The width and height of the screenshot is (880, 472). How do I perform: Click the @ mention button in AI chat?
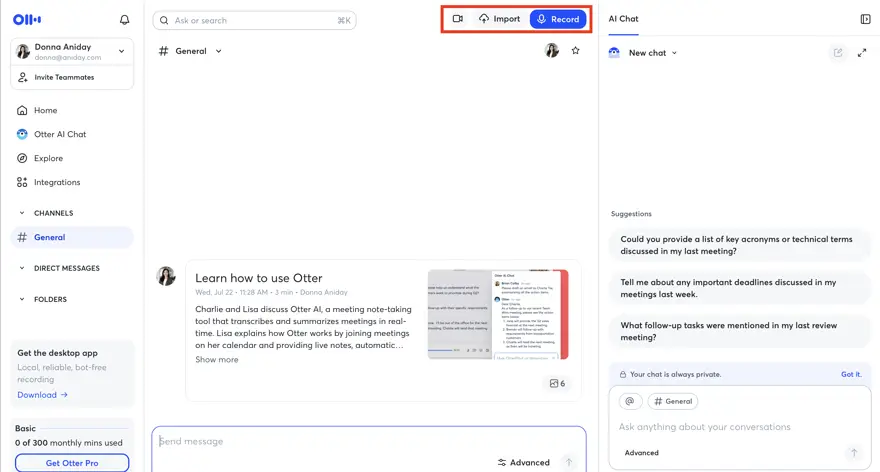coord(630,401)
